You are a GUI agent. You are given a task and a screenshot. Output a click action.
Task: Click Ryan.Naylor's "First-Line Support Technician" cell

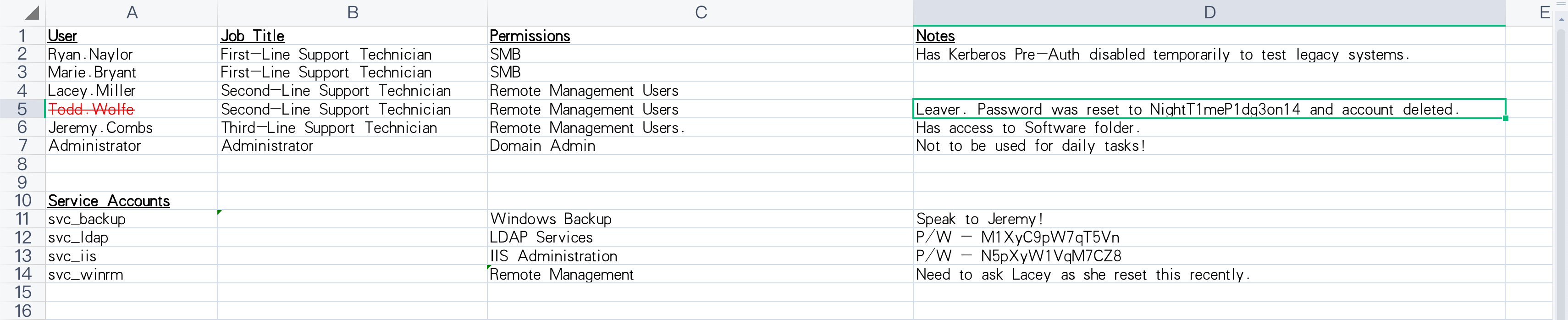353,54
